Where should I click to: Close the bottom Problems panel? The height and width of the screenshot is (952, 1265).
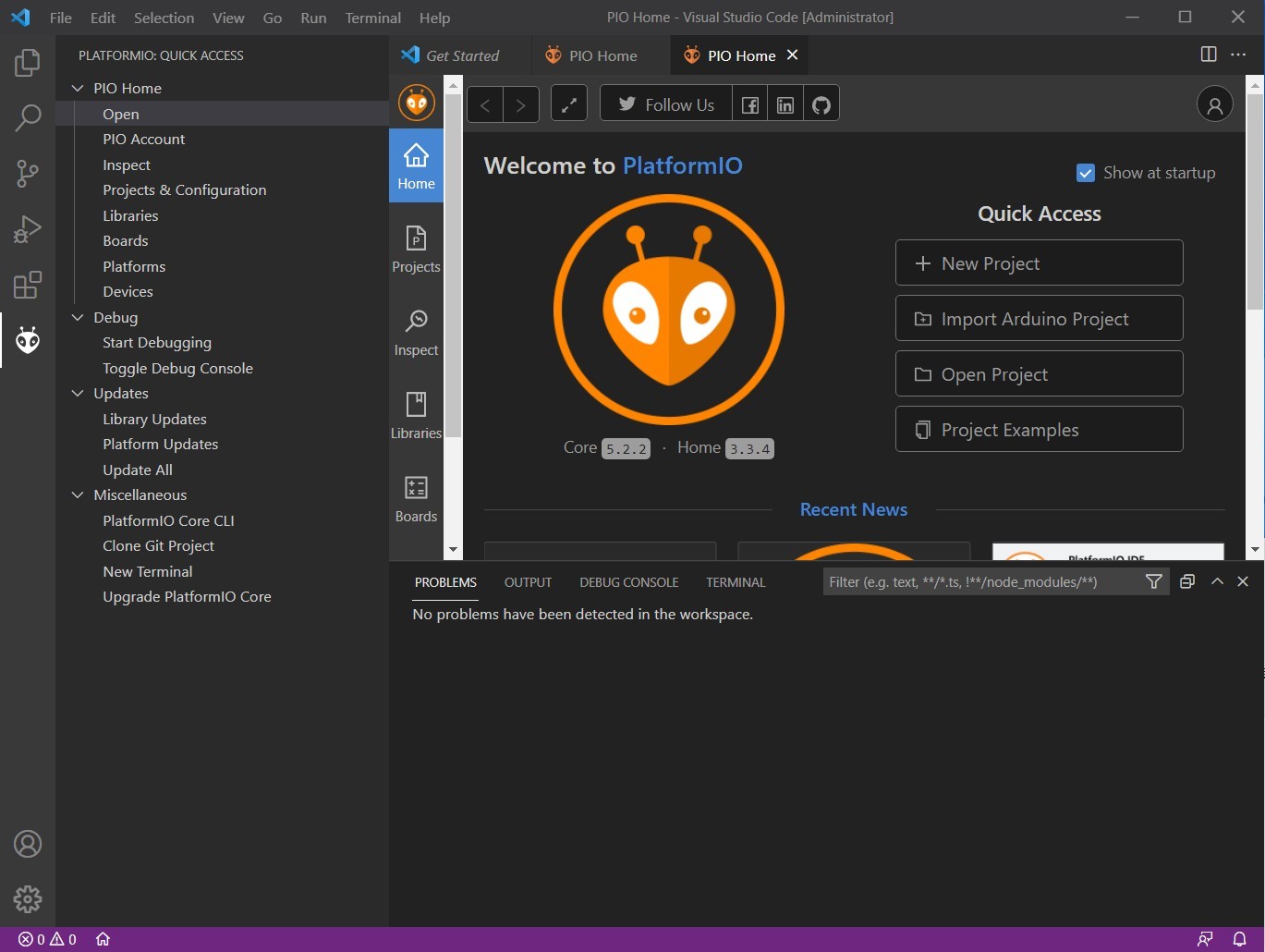(1243, 581)
